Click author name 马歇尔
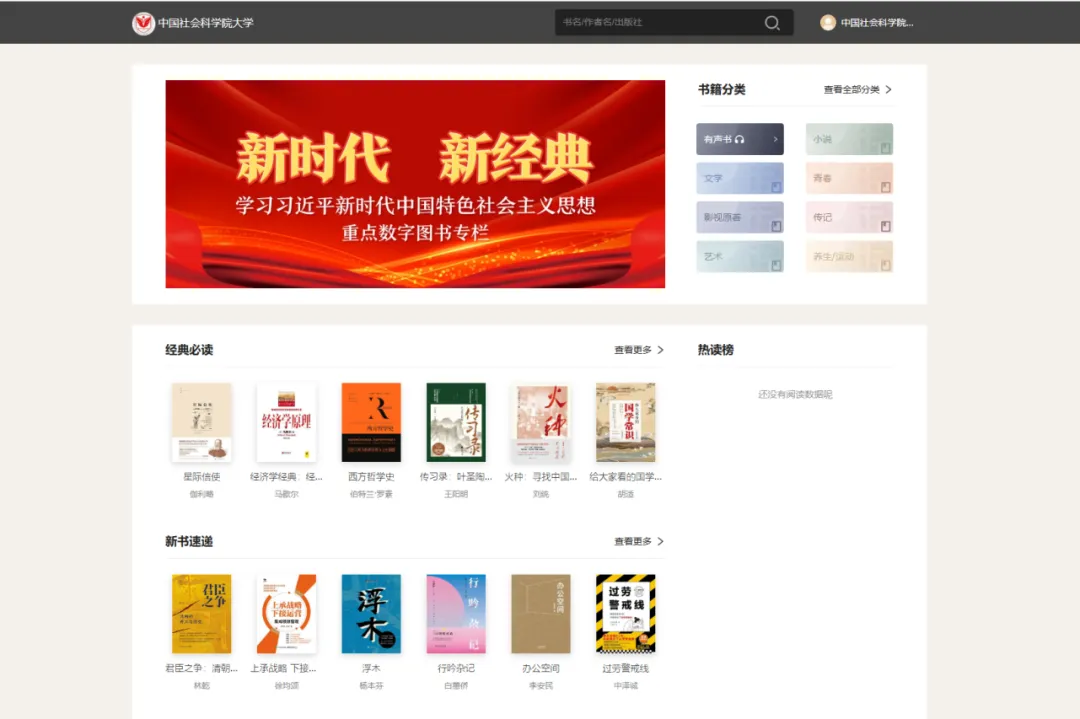 click(x=287, y=494)
